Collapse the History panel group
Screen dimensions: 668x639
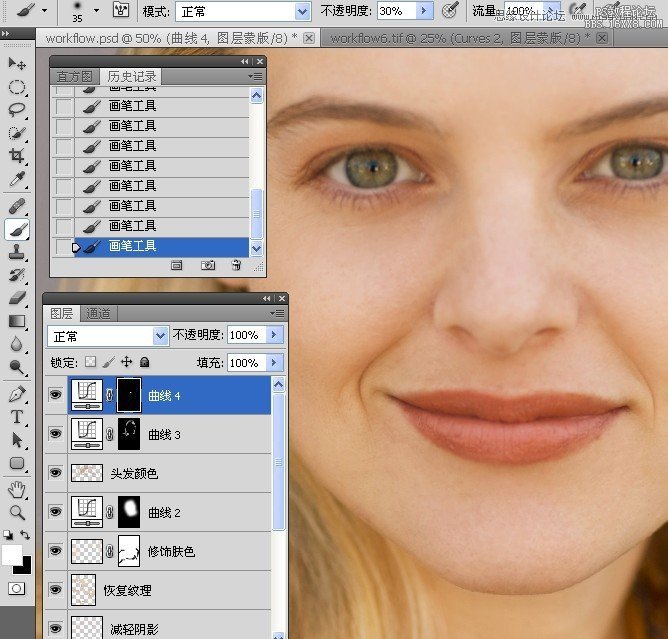click(245, 62)
